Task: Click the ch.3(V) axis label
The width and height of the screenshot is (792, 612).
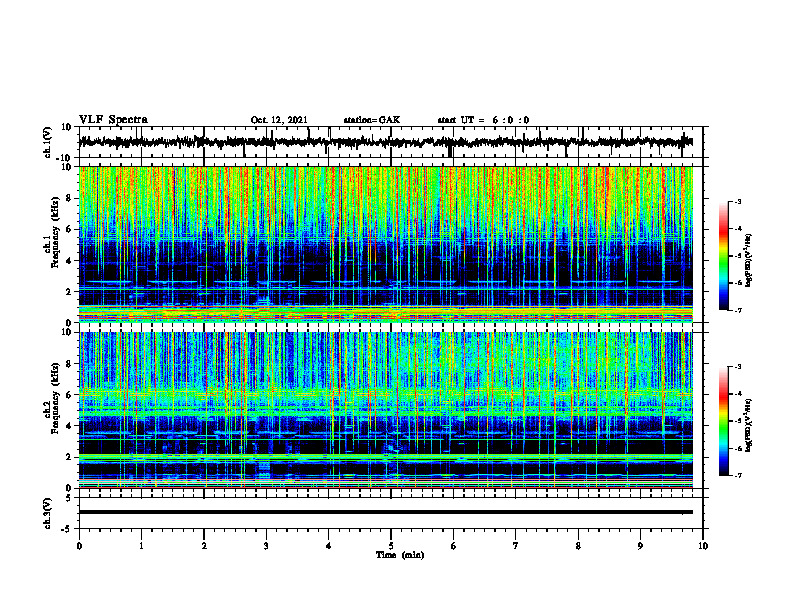Action: click(x=48, y=513)
